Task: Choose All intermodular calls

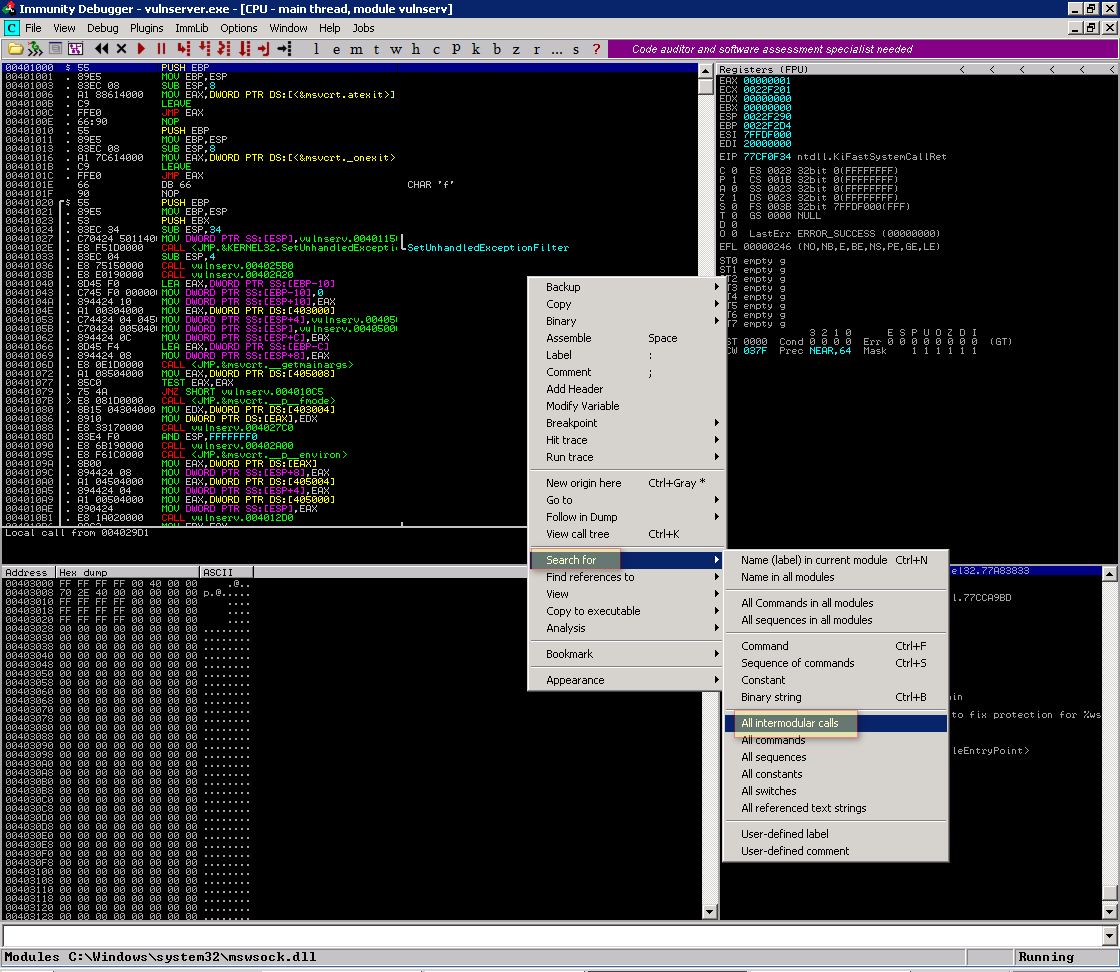Action: [836, 723]
